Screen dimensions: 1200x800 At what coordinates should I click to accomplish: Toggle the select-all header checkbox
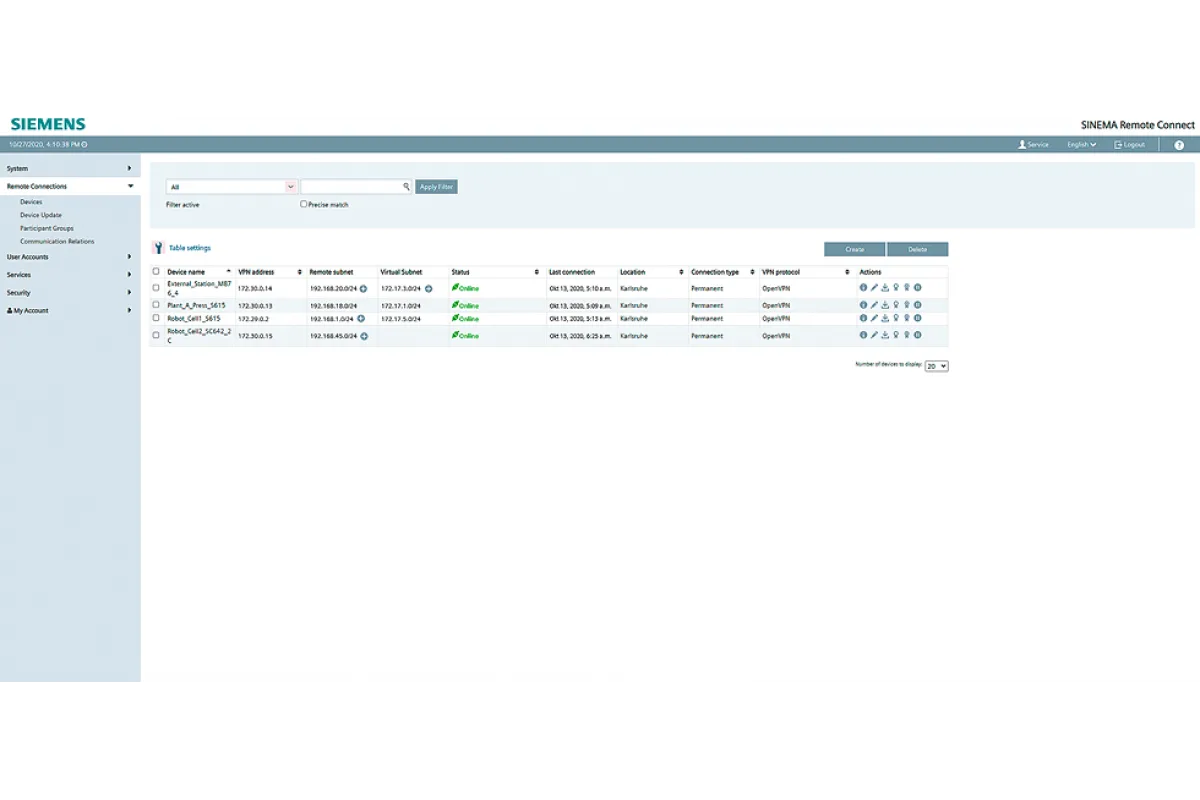point(156,271)
